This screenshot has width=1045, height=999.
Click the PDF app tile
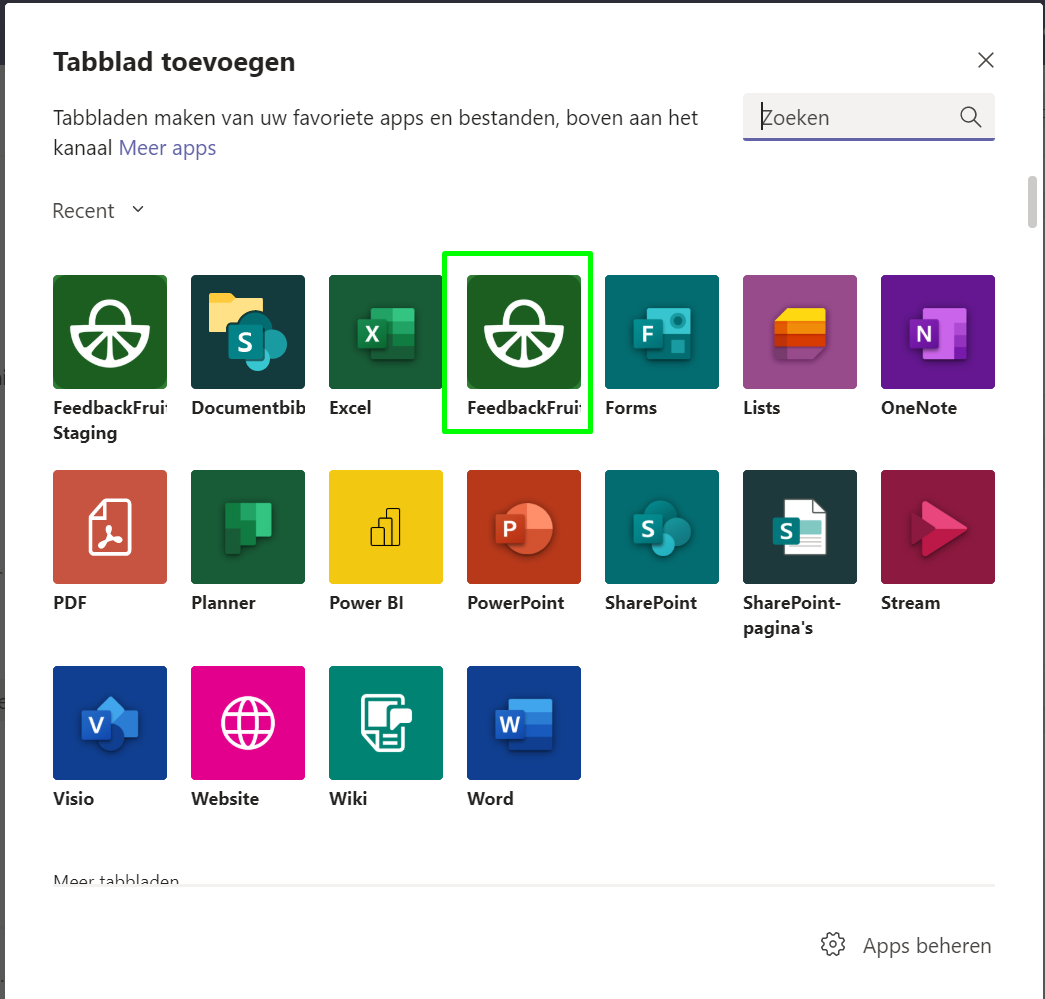110,527
